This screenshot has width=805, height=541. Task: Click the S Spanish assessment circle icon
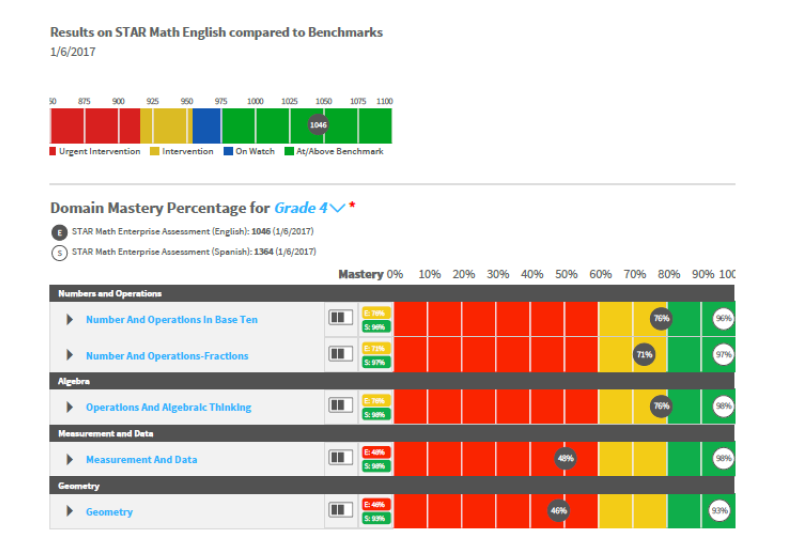click(60, 253)
